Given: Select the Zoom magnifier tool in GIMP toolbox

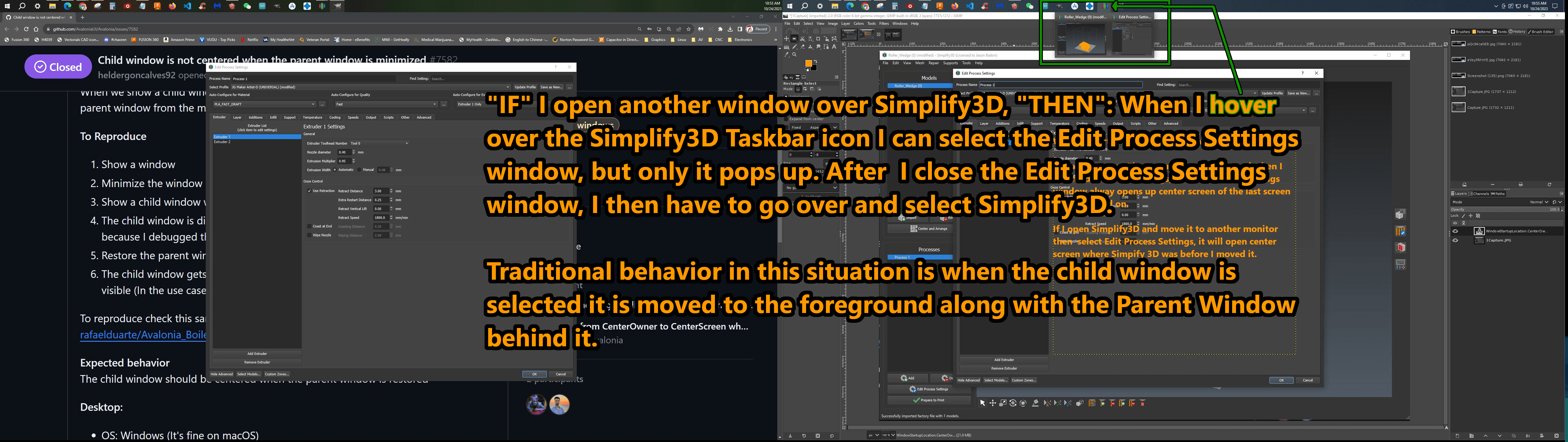Looking at the screenshot, I should [794, 54].
